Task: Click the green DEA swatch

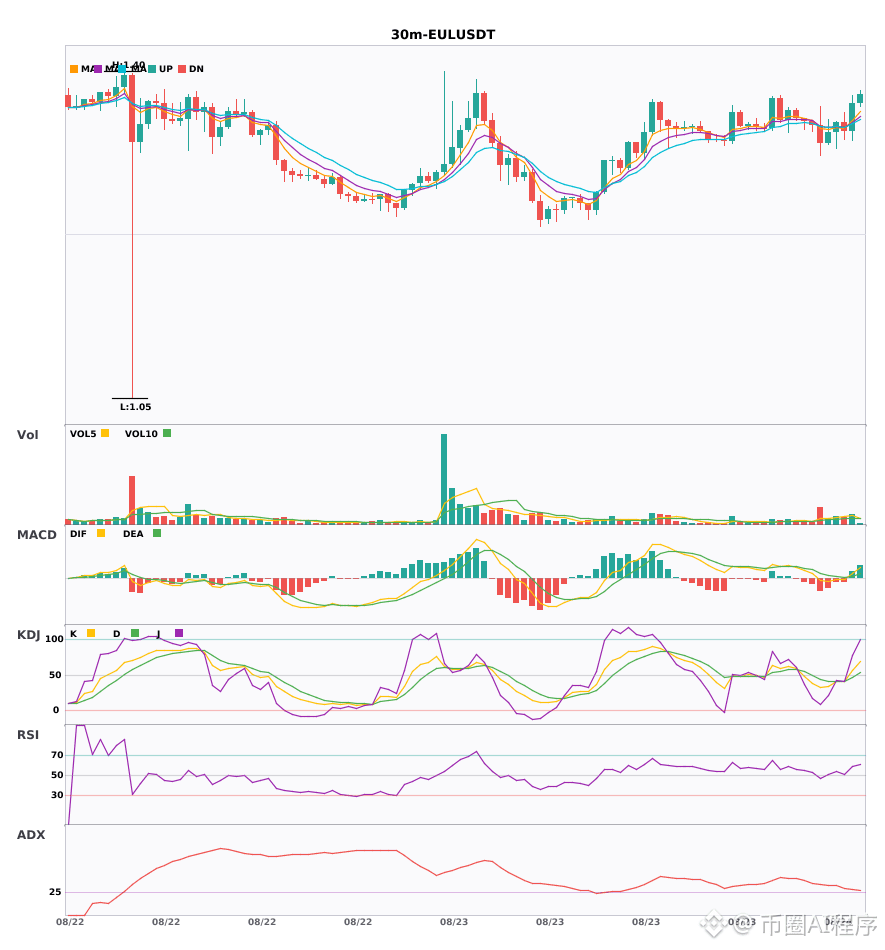Action: (157, 533)
